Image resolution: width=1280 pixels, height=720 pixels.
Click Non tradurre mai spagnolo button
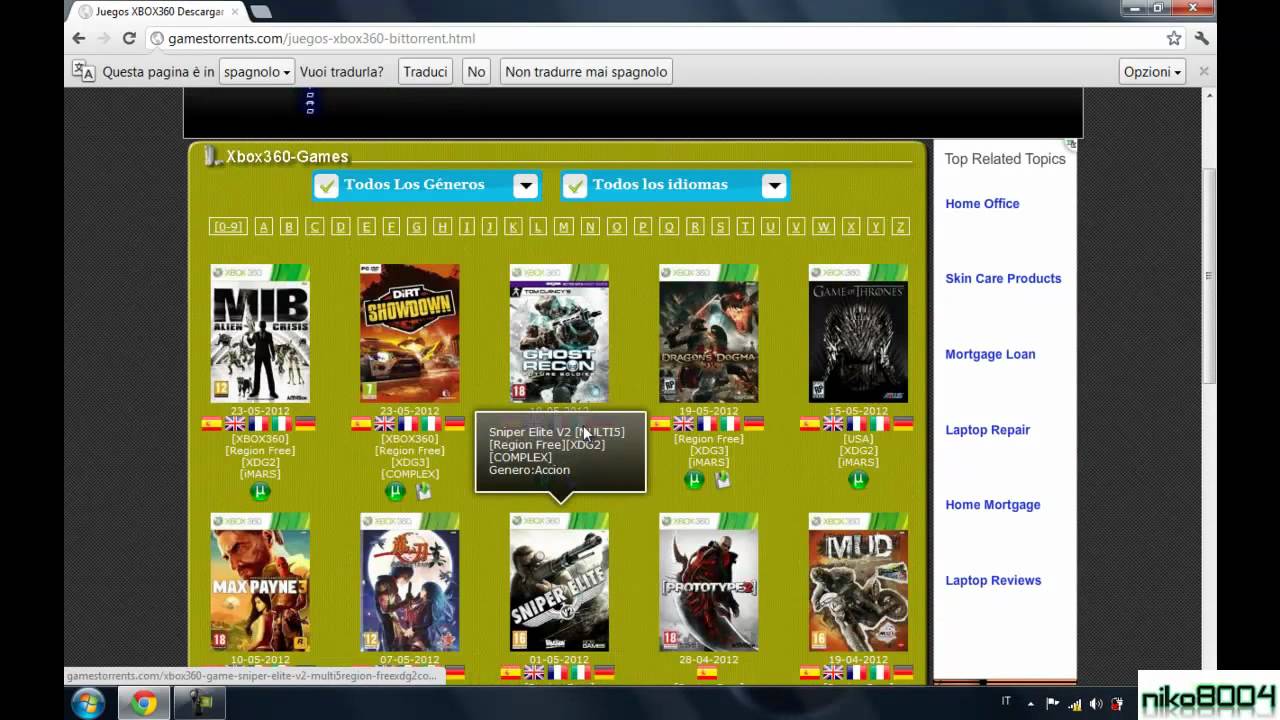(x=586, y=72)
